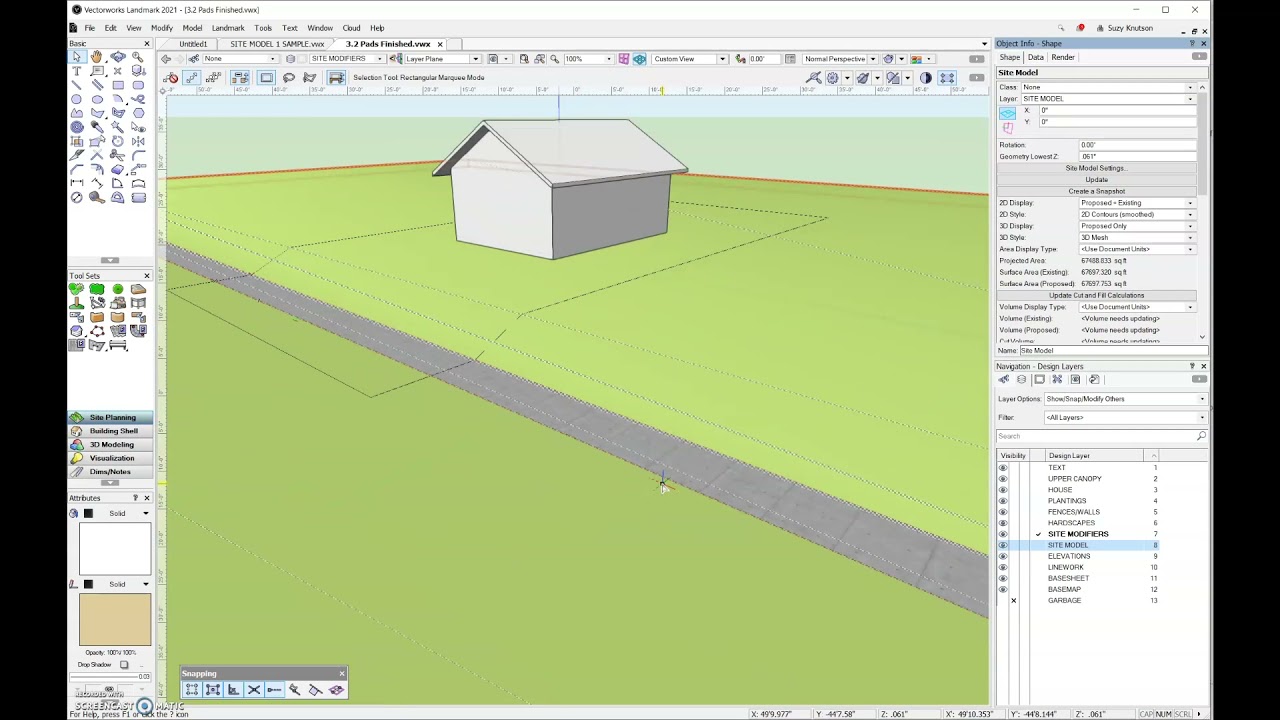Enable the Drop Shadow checkbox
The image size is (1280, 720).
[124, 665]
